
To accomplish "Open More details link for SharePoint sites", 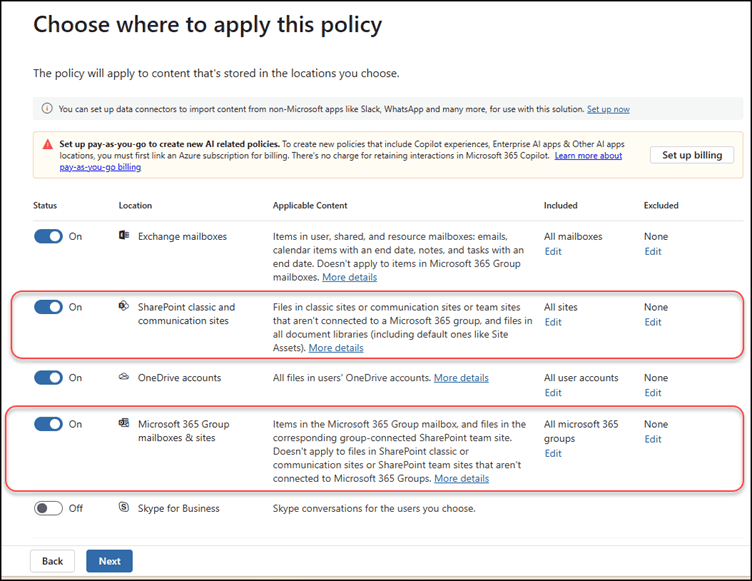I will point(336,348).
